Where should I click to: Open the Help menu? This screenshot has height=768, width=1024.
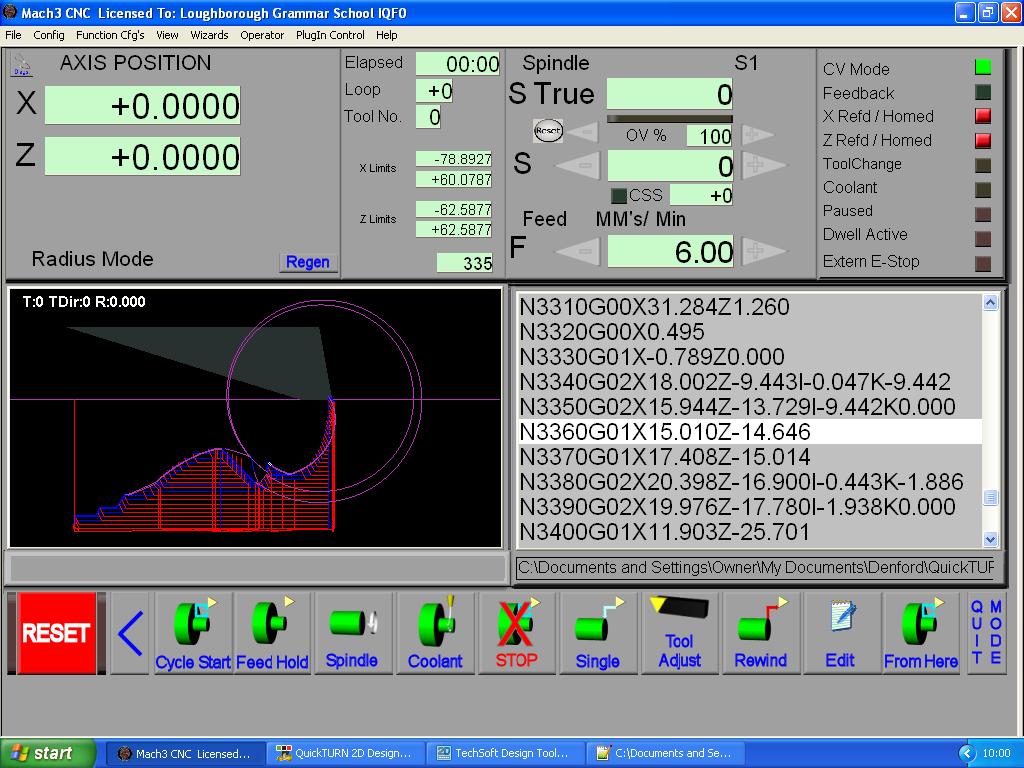387,35
